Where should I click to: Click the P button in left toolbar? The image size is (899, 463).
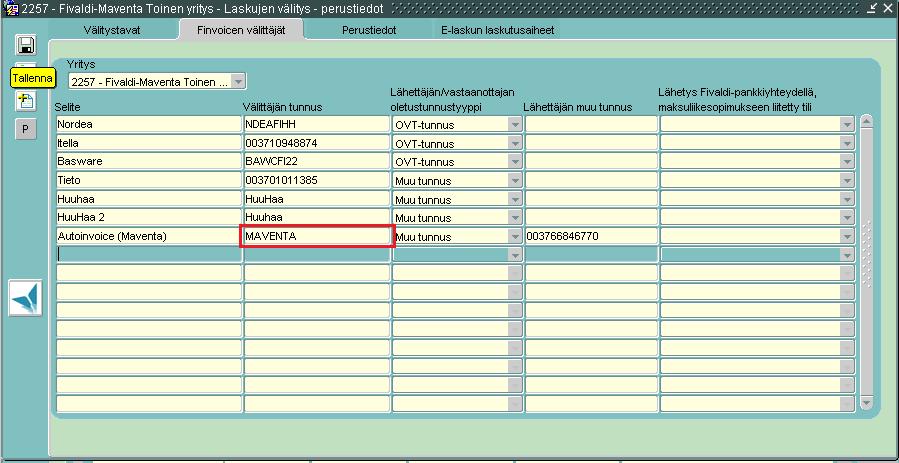pyautogui.click(x=25, y=130)
